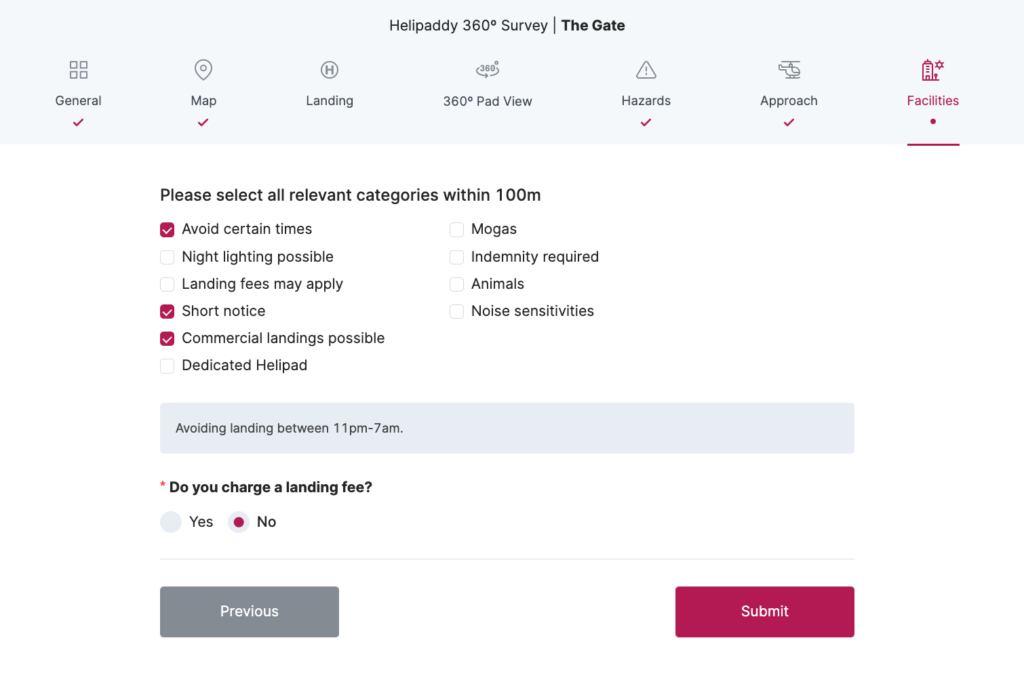Click the Facilities building icon

coord(932,70)
